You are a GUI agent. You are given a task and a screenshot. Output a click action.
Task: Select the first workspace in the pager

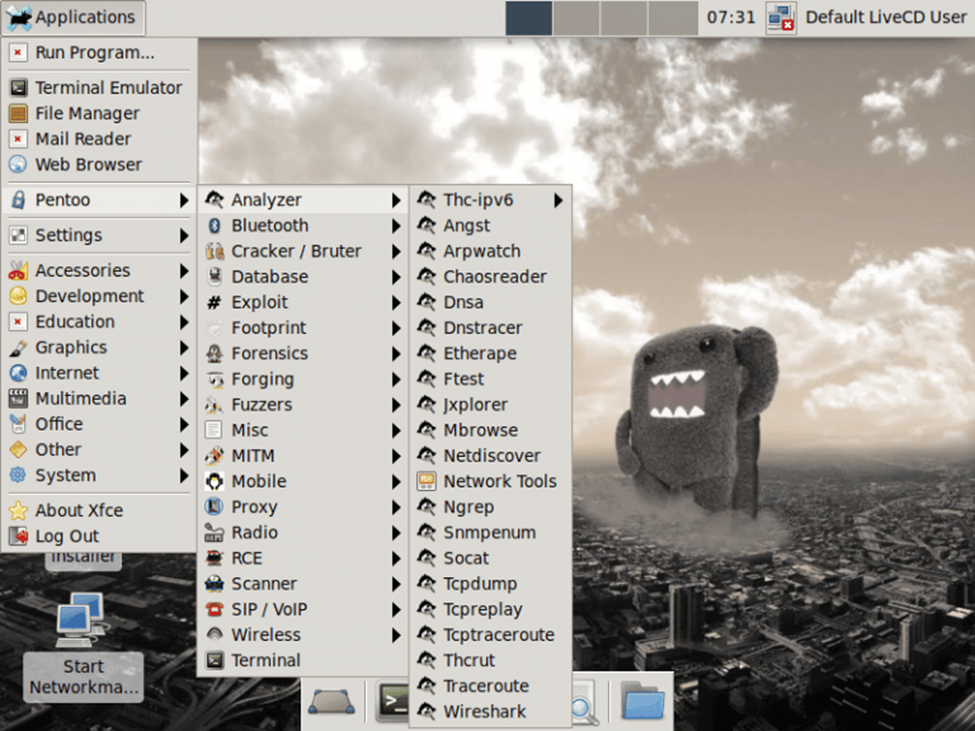[x=528, y=18]
